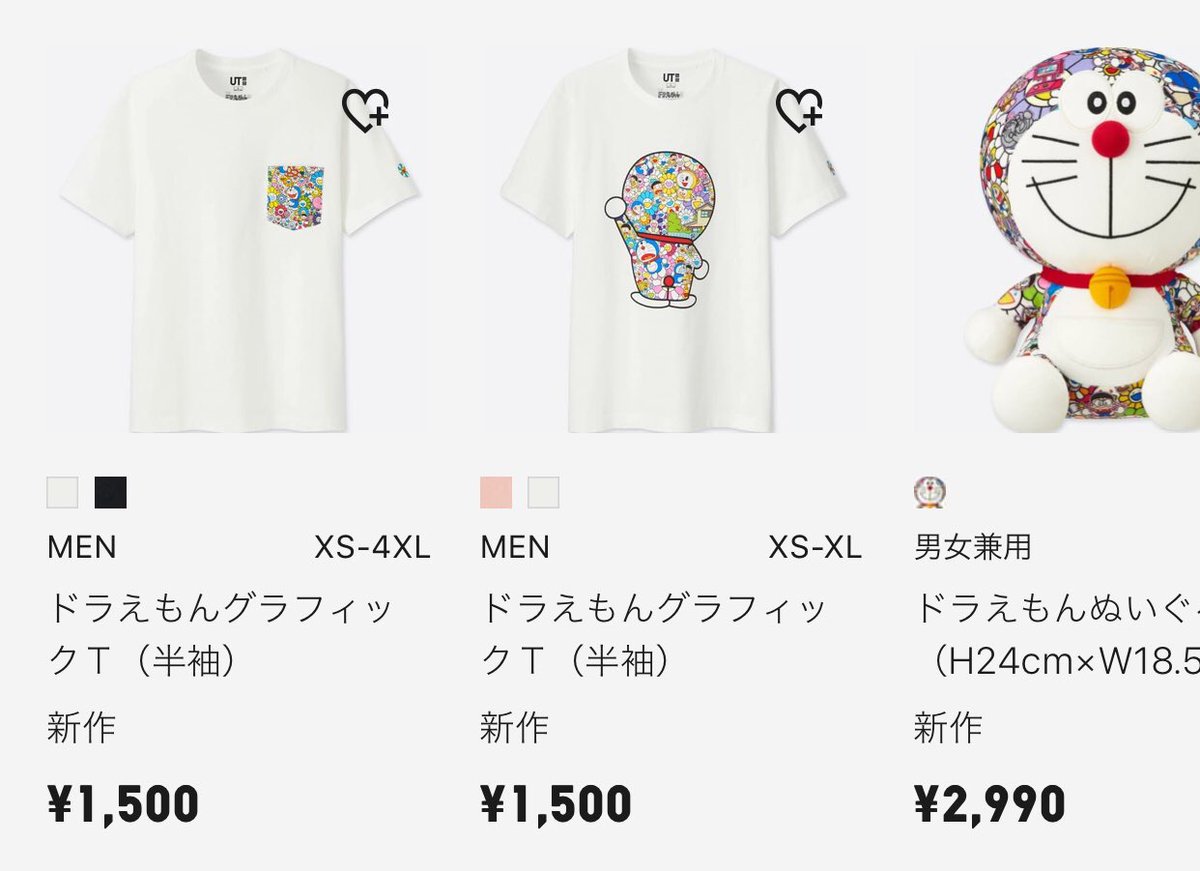Open ドラえもんぬいぐるみ product title link
Viewport: 1200px width, 871px height.
coord(1057,634)
